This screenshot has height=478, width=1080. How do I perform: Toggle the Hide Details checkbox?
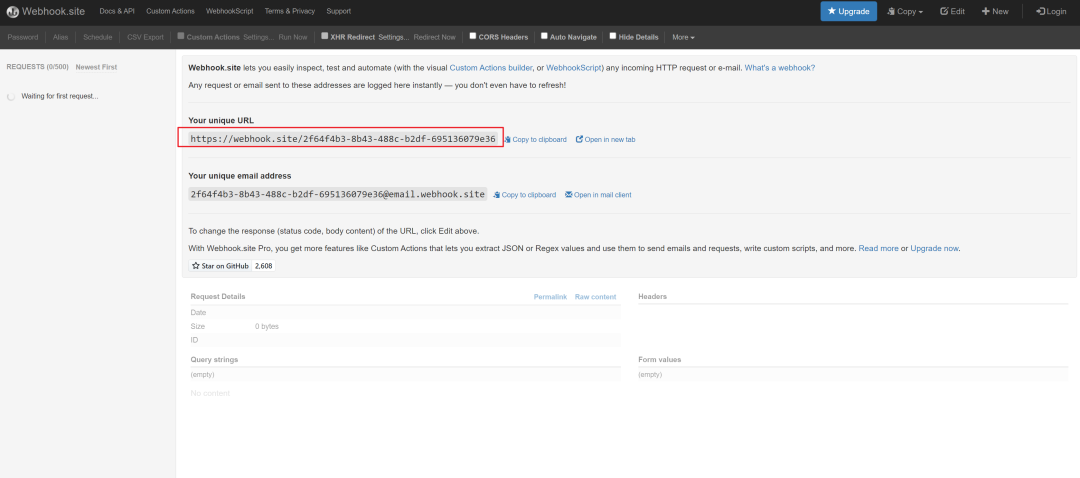pyautogui.click(x=613, y=37)
